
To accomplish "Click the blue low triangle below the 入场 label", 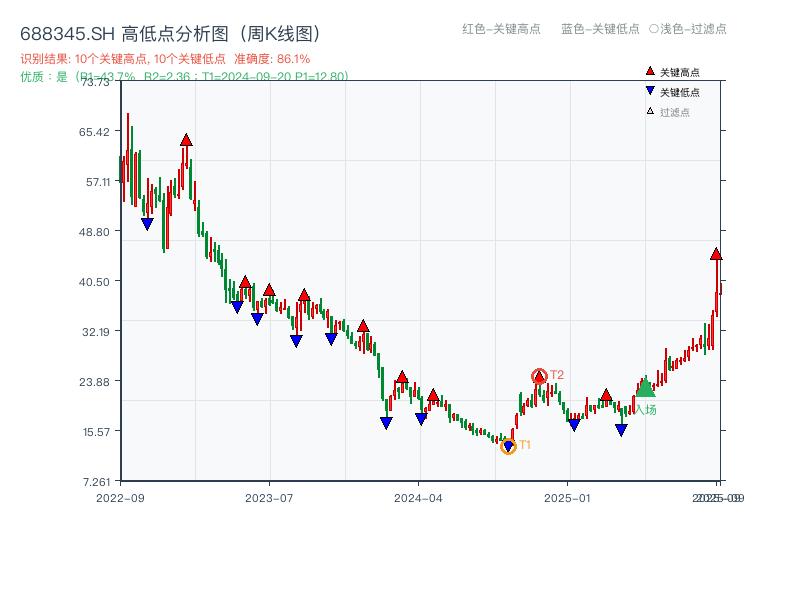I will tap(621, 428).
